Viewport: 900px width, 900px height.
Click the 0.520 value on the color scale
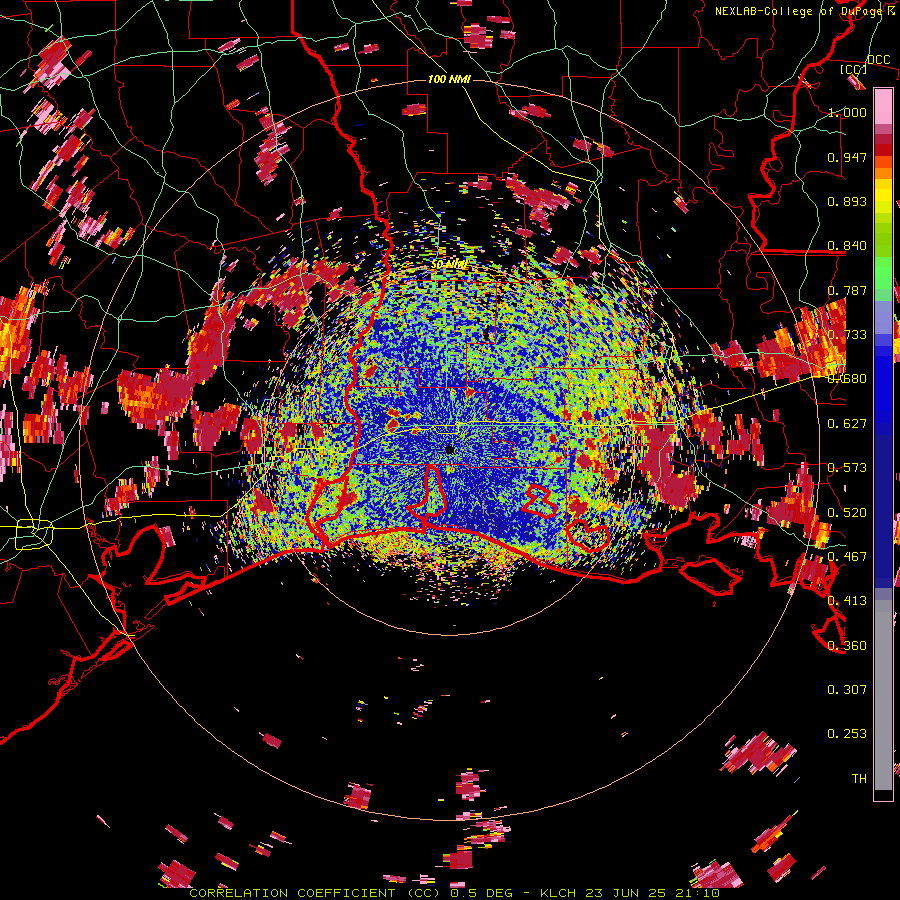pos(847,512)
